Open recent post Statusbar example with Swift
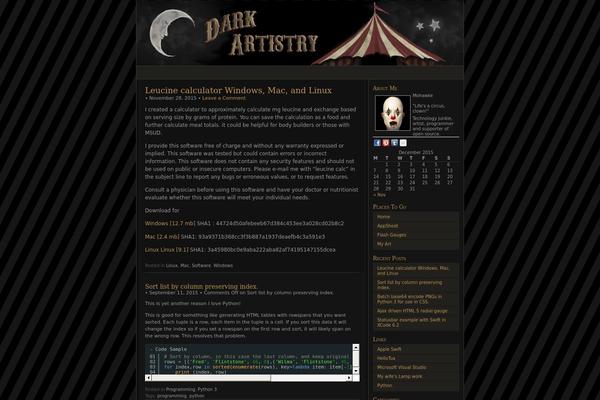This screenshot has height=400, width=600. coord(411,322)
